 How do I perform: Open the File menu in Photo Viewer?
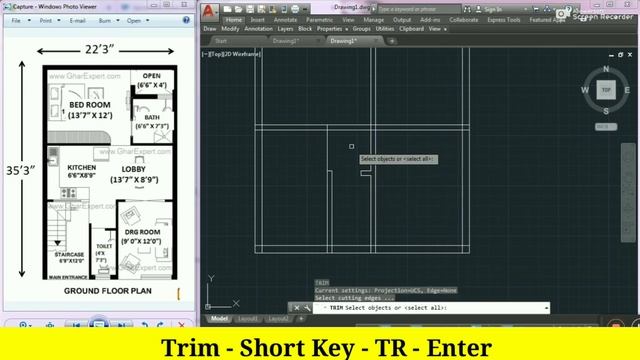point(20,20)
